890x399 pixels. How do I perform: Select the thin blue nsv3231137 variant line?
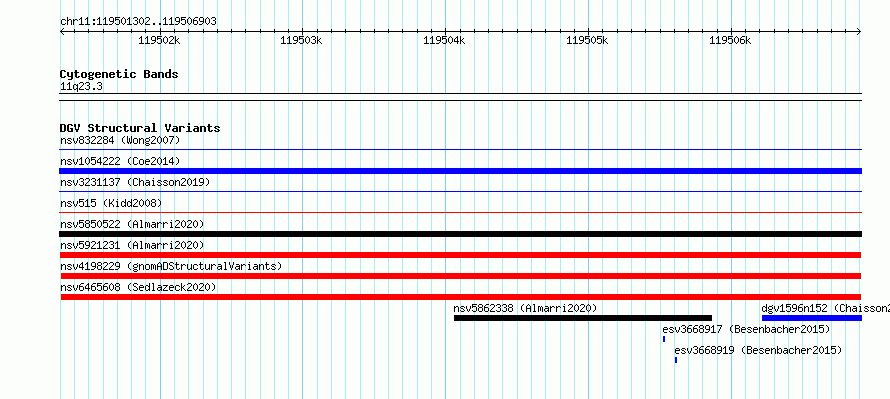point(460,192)
